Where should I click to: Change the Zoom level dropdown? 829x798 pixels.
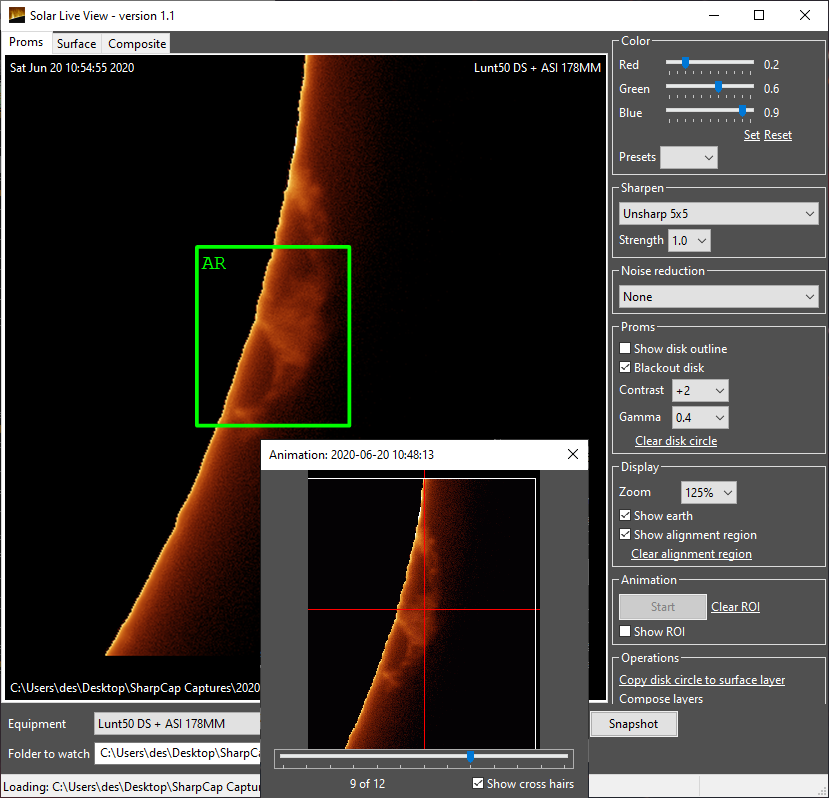[708, 492]
